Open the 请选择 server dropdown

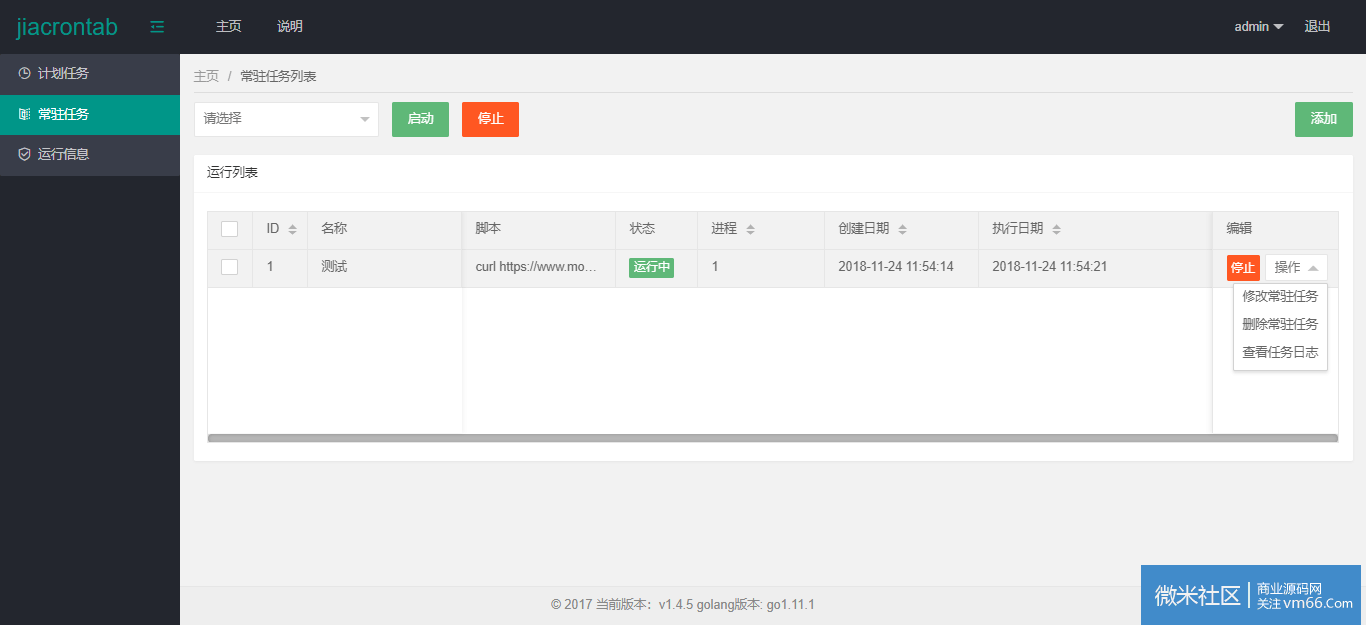pos(286,119)
